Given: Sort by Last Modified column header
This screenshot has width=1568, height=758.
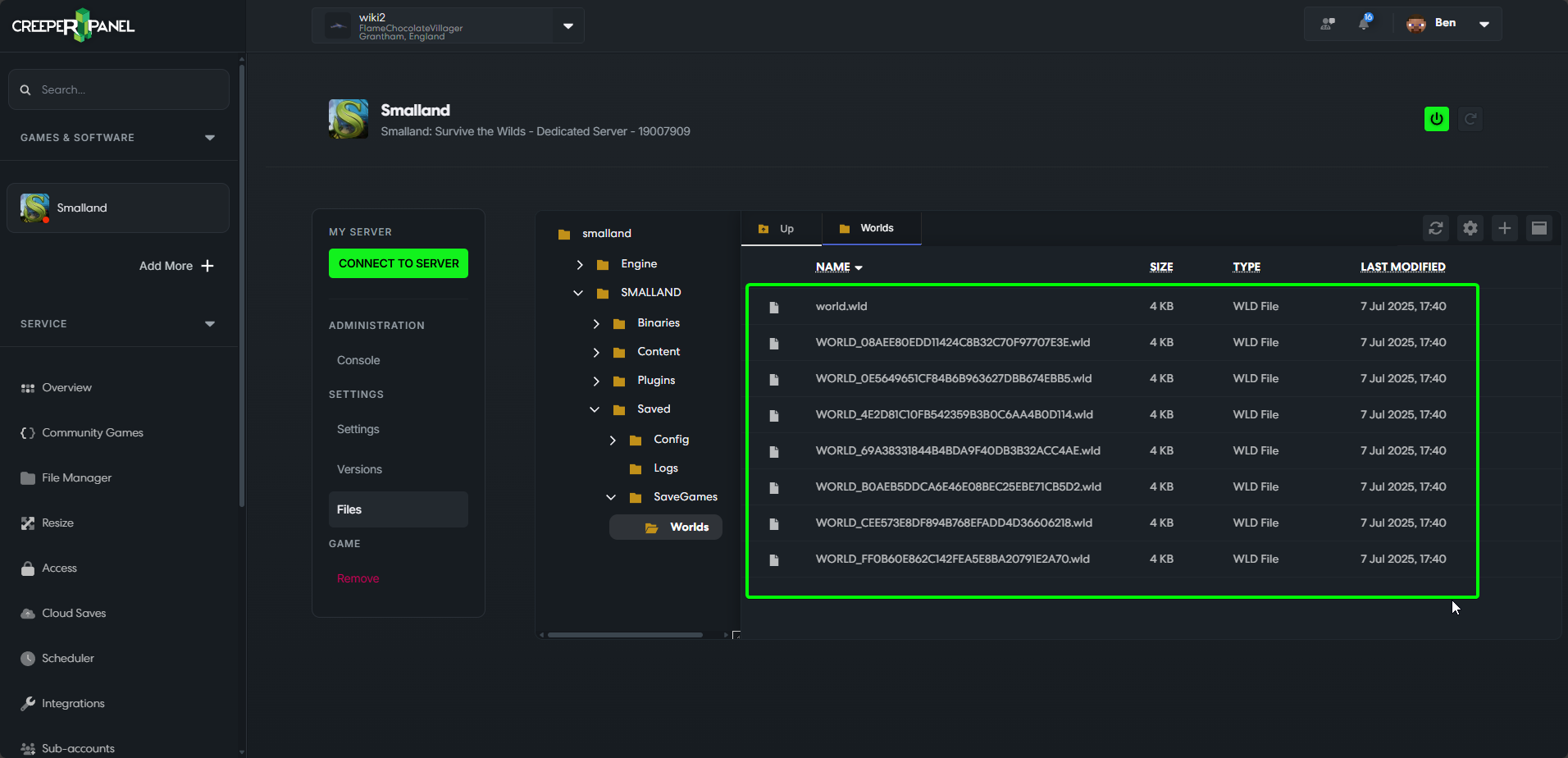Looking at the screenshot, I should (x=1402, y=267).
